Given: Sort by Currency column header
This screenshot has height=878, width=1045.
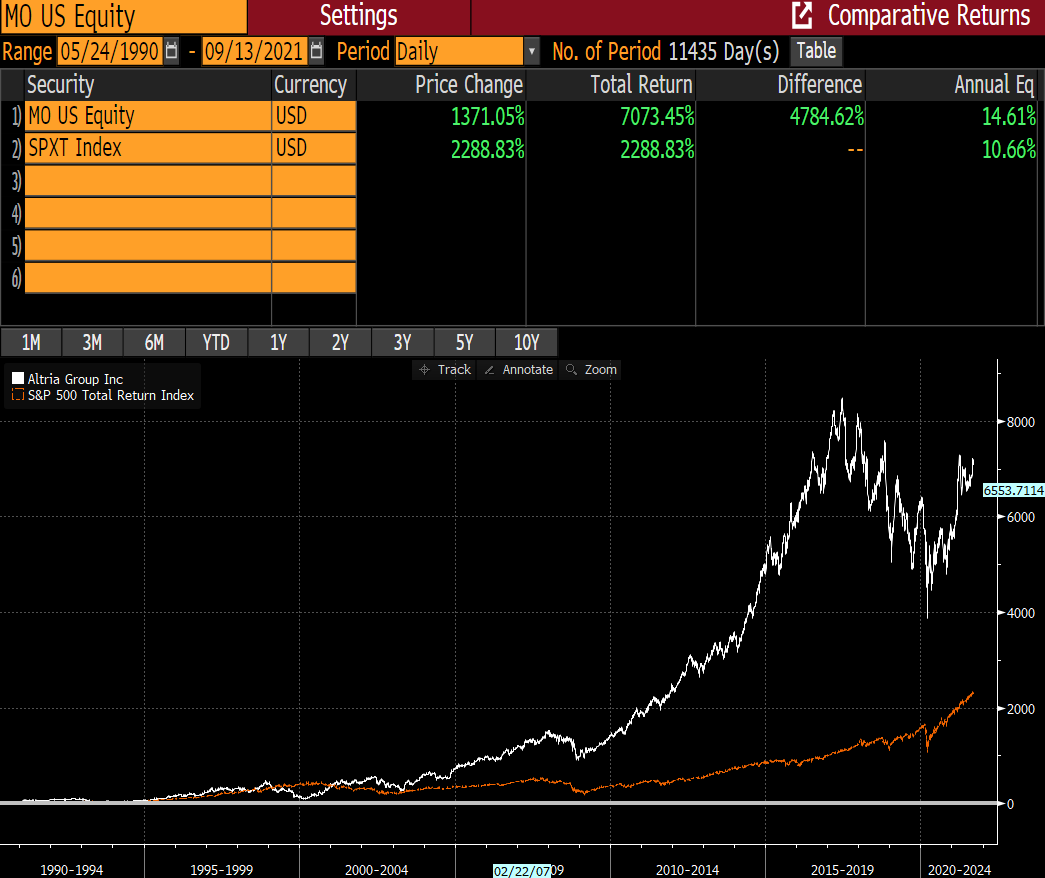Looking at the screenshot, I should (314, 85).
